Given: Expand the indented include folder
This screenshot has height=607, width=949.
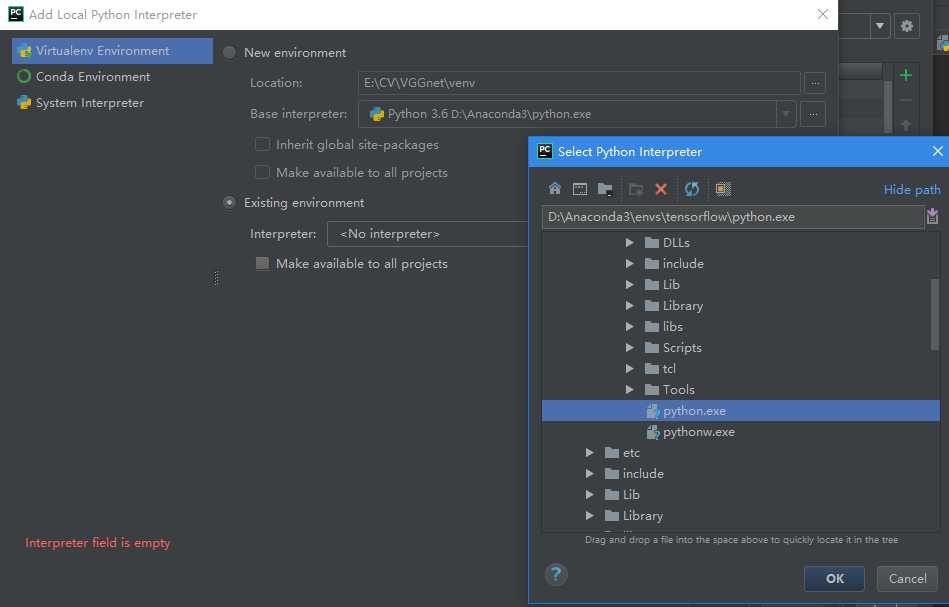Looking at the screenshot, I should [x=629, y=263].
